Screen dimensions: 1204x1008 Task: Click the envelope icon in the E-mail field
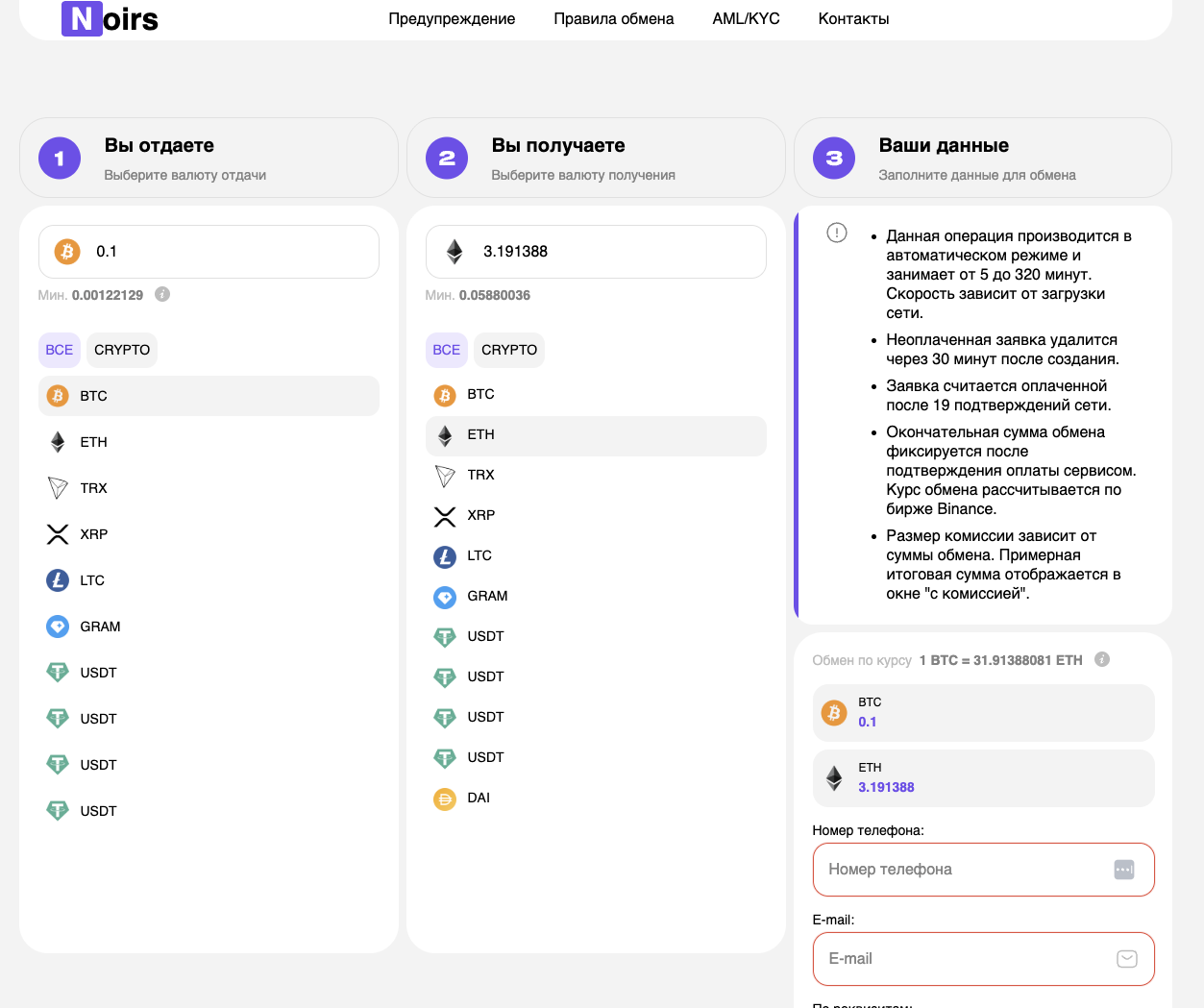1127,959
